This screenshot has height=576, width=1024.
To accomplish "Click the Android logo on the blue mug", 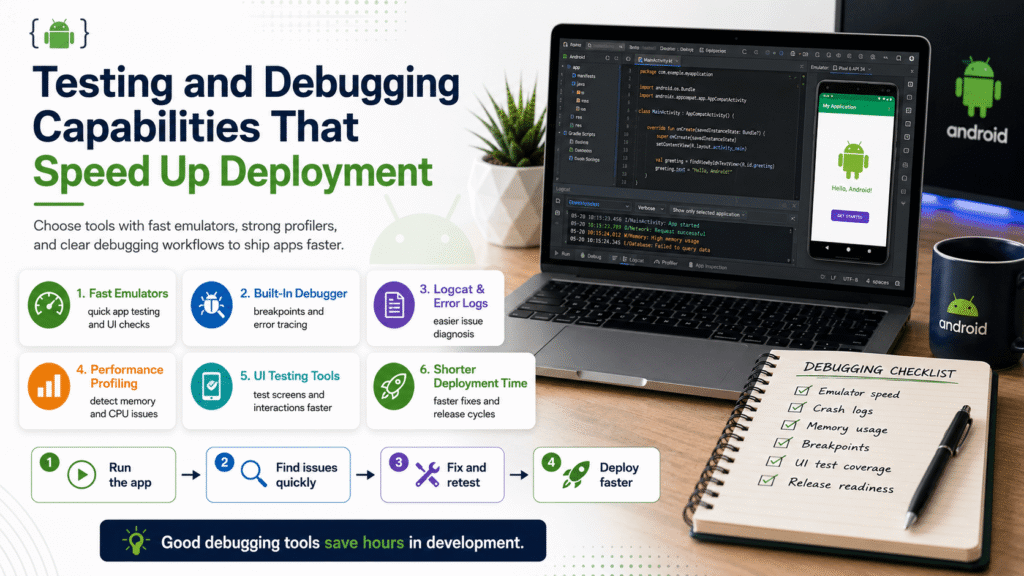I will (x=963, y=305).
